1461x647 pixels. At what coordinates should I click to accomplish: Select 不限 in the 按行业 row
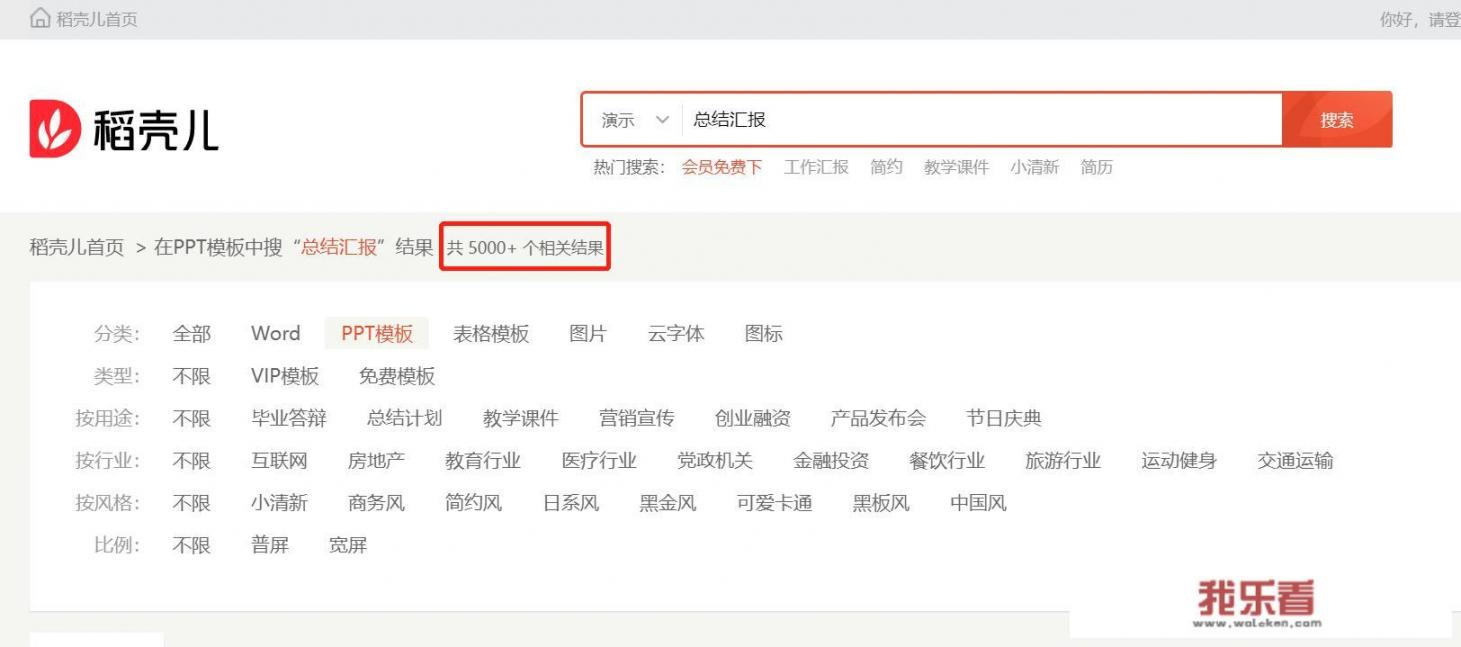(192, 461)
